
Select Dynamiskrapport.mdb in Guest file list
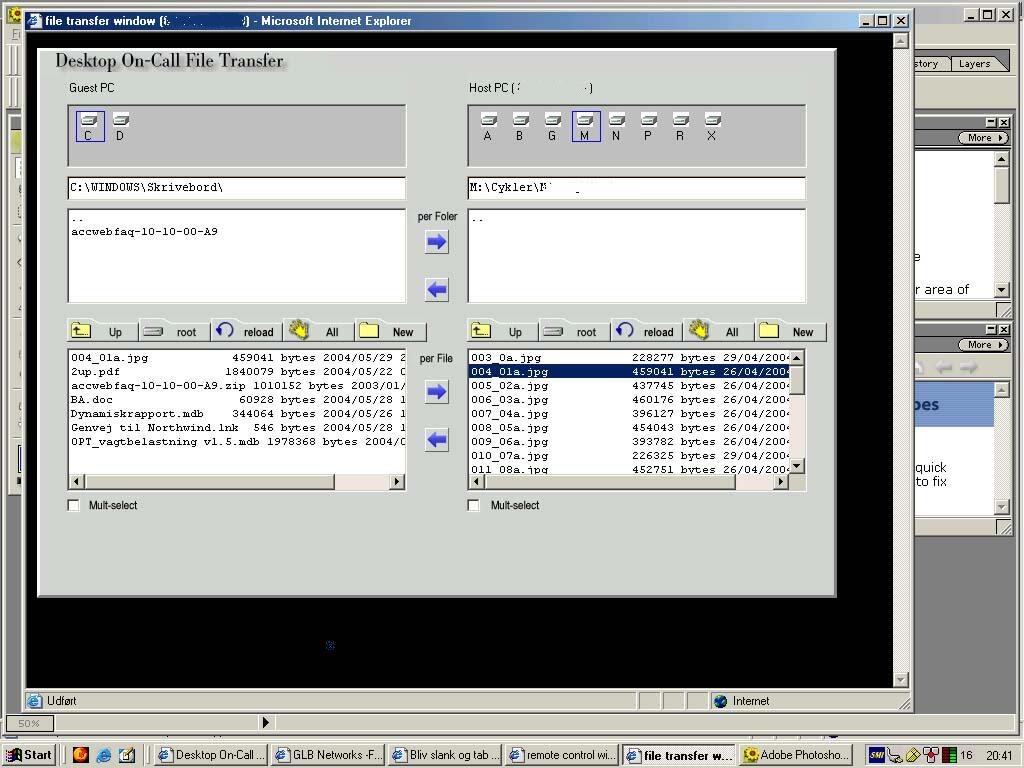tap(237, 413)
